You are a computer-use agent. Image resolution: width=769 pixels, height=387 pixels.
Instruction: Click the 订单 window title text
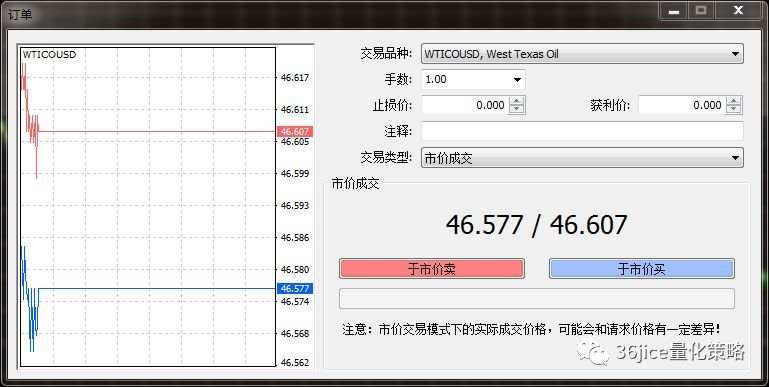tap(20, 15)
